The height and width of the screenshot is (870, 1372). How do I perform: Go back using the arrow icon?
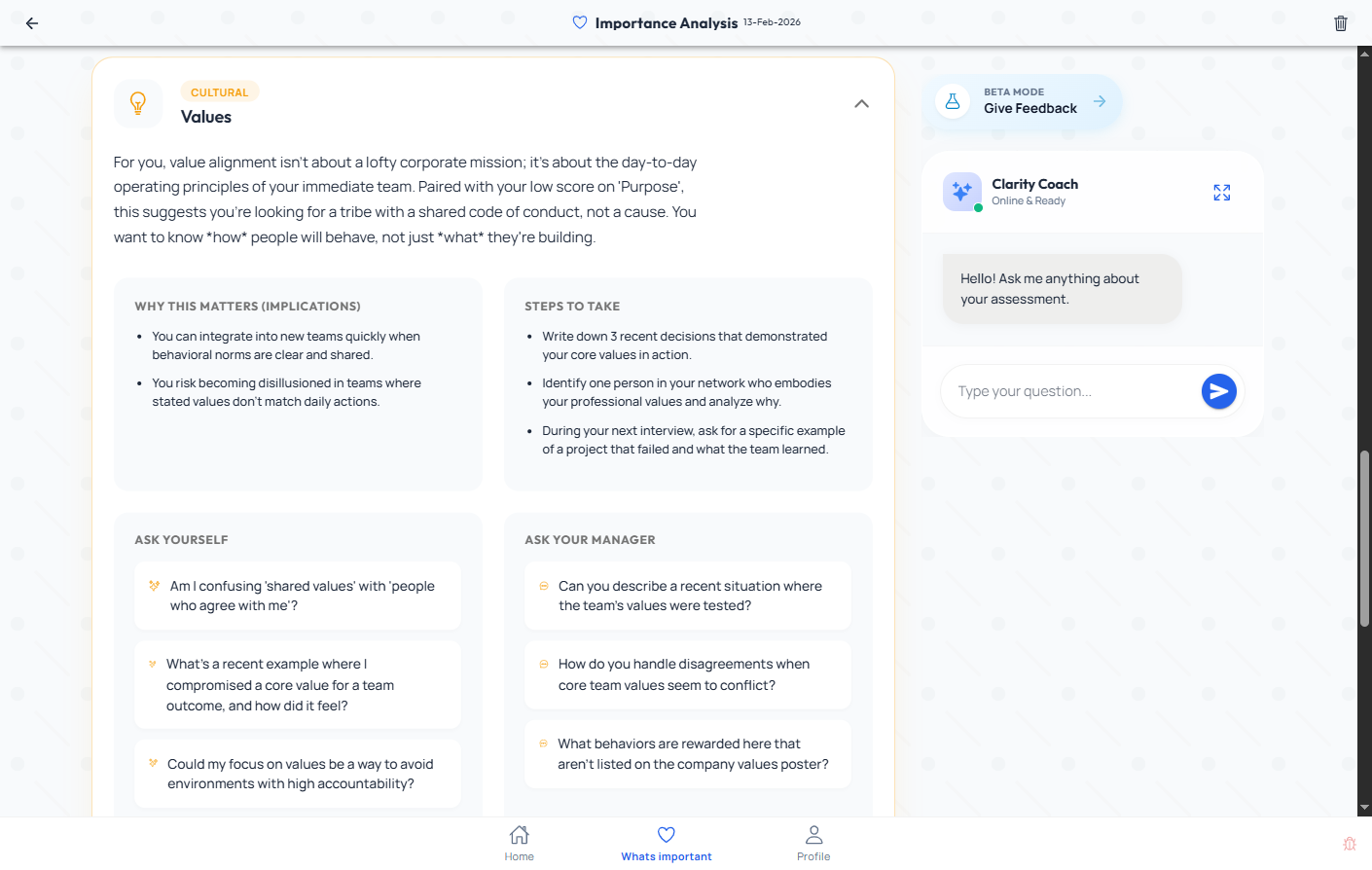click(31, 23)
